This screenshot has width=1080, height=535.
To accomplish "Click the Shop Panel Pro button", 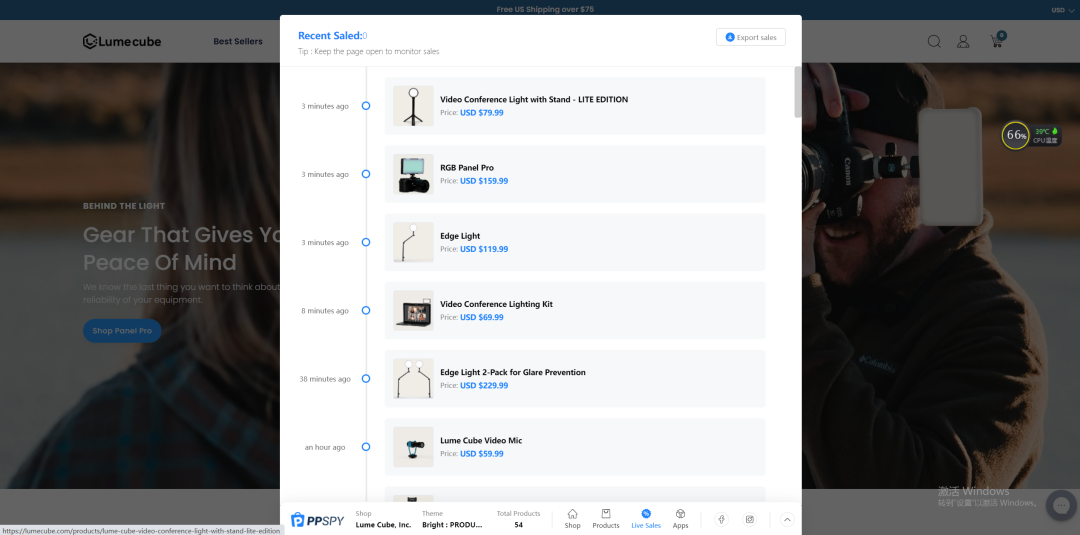I will (x=122, y=331).
